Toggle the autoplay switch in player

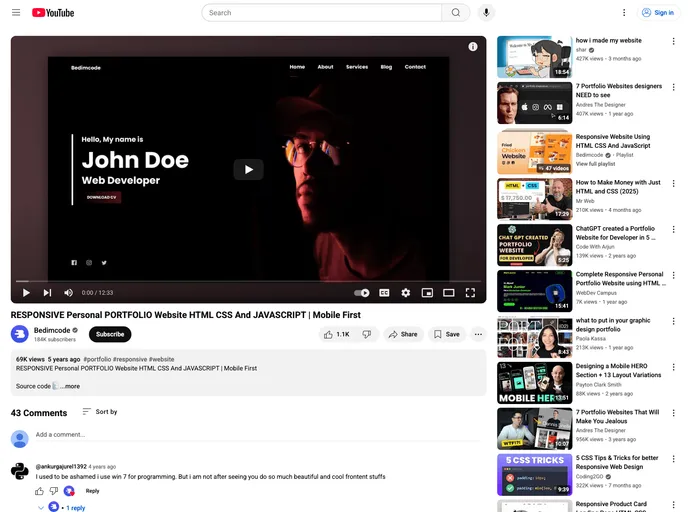pos(362,293)
